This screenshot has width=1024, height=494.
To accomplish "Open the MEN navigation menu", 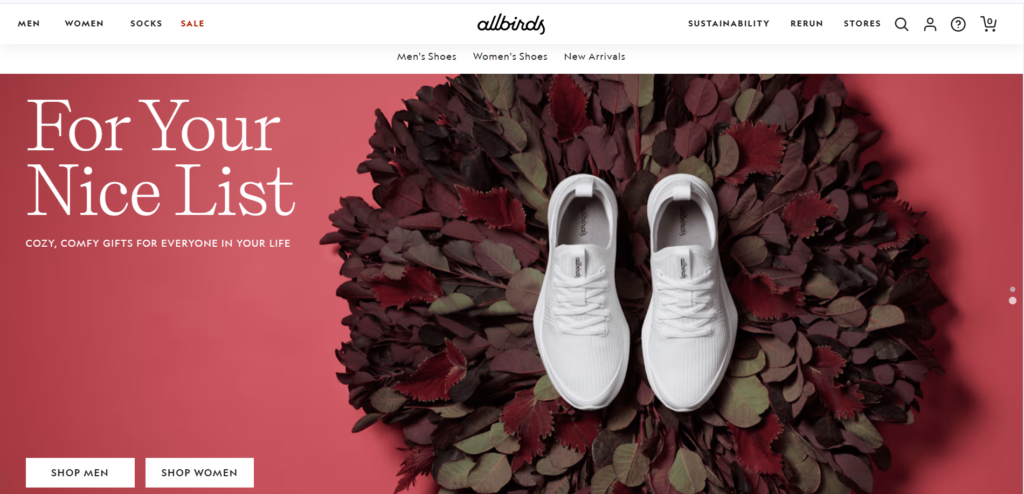I will [29, 24].
